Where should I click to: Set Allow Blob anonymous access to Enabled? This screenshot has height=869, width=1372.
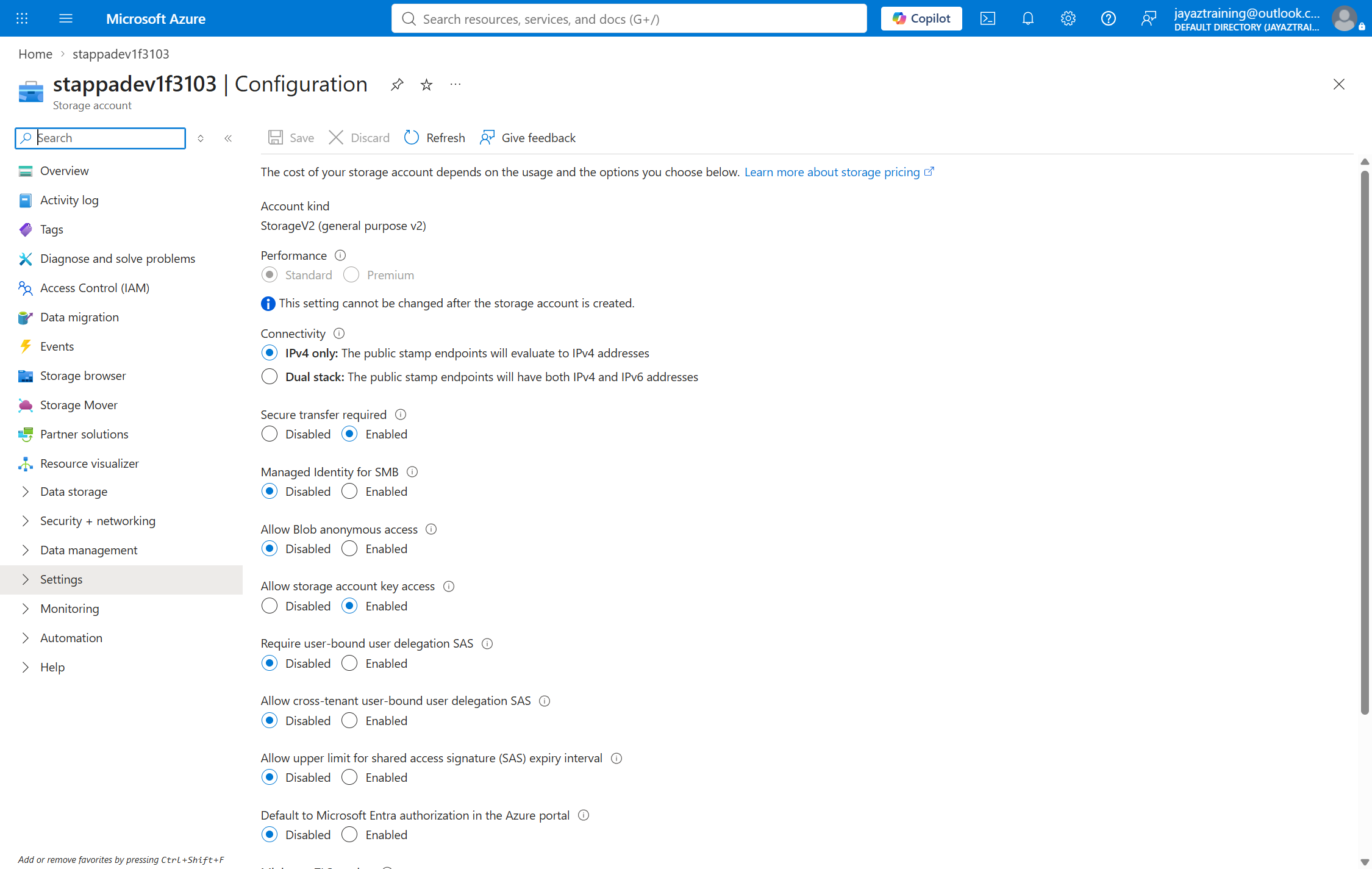[x=349, y=549]
